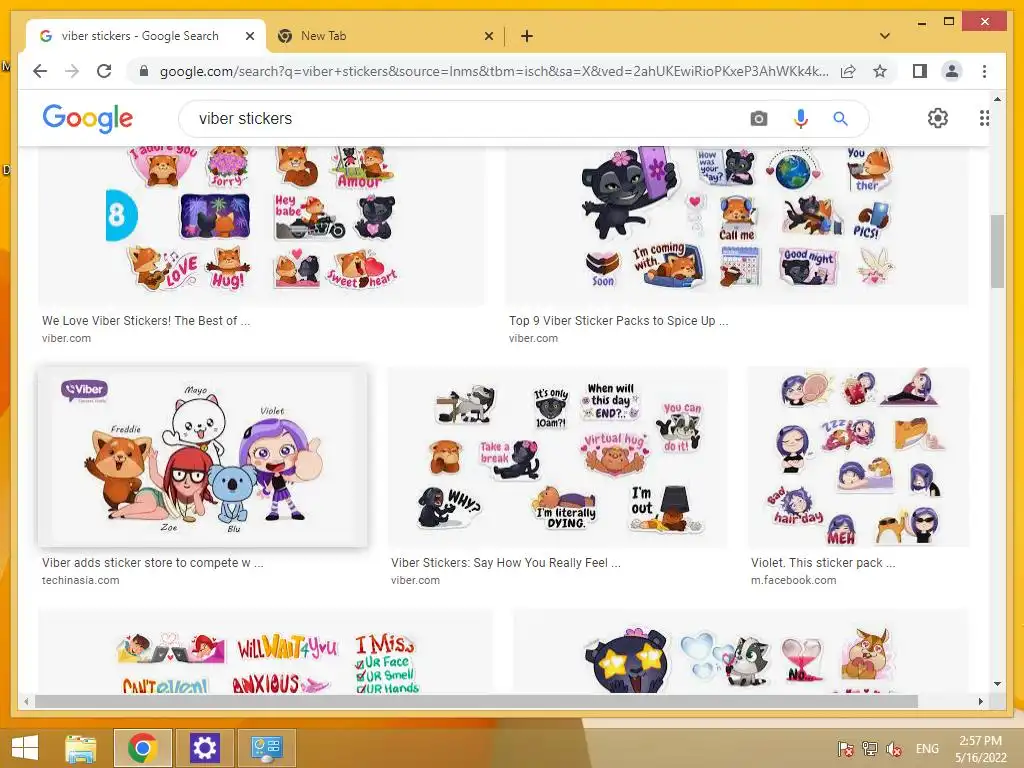This screenshot has height=768, width=1024.
Task: Go to Google homepage via logo
Action: click(88, 118)
